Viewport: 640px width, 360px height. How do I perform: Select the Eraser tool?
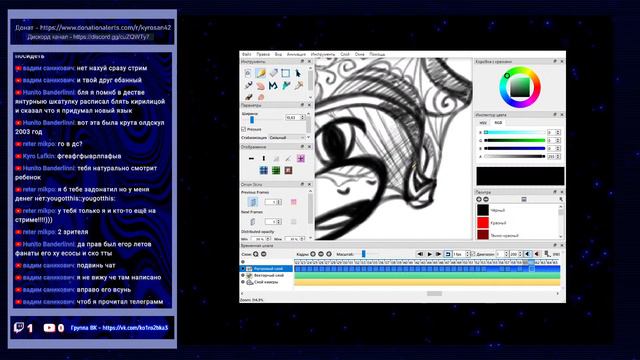pyautogui.click(x=273, y=73)
